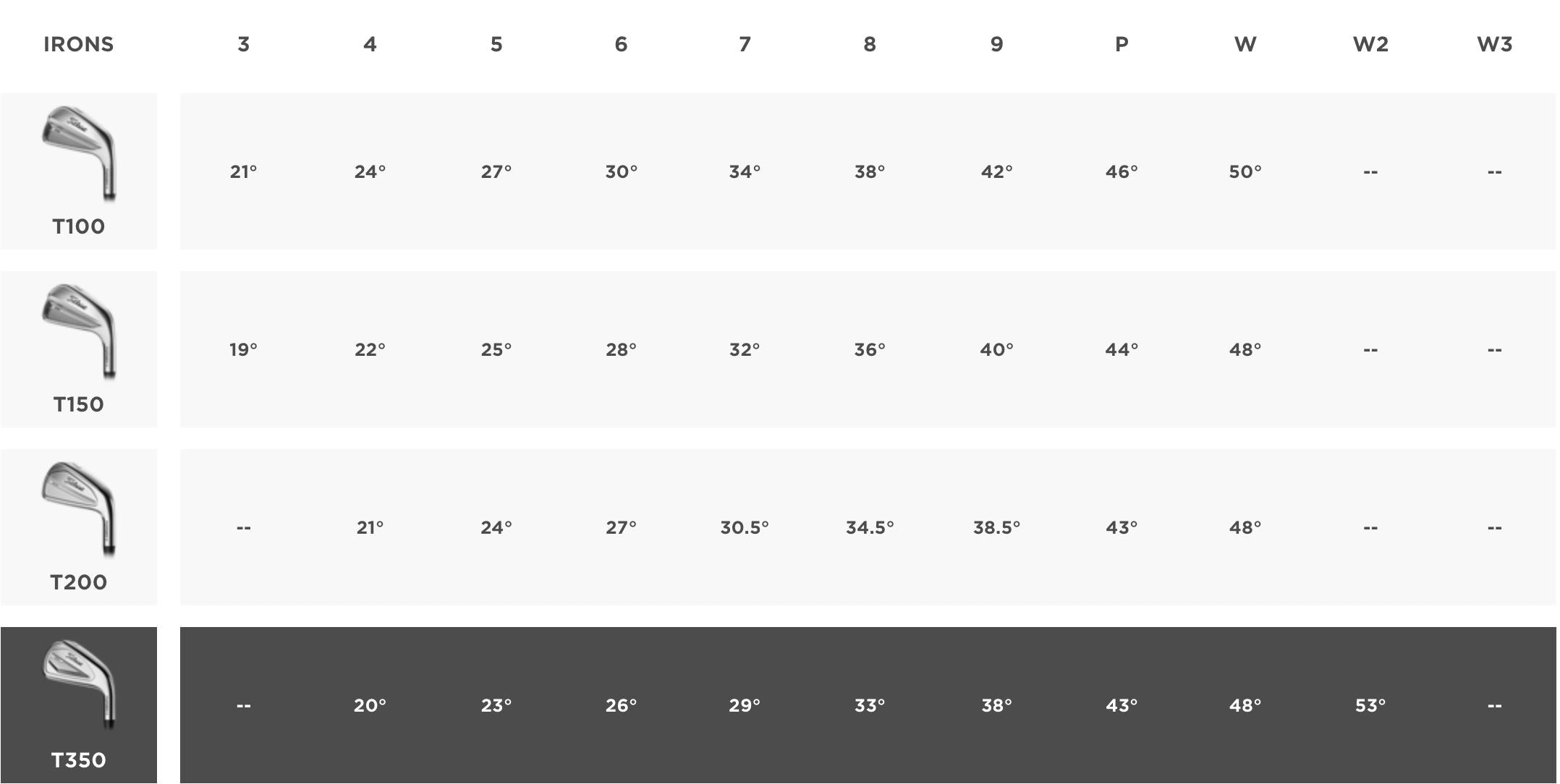
Task: Click the 19° loft for T150
Action: [x=243, y=350]
